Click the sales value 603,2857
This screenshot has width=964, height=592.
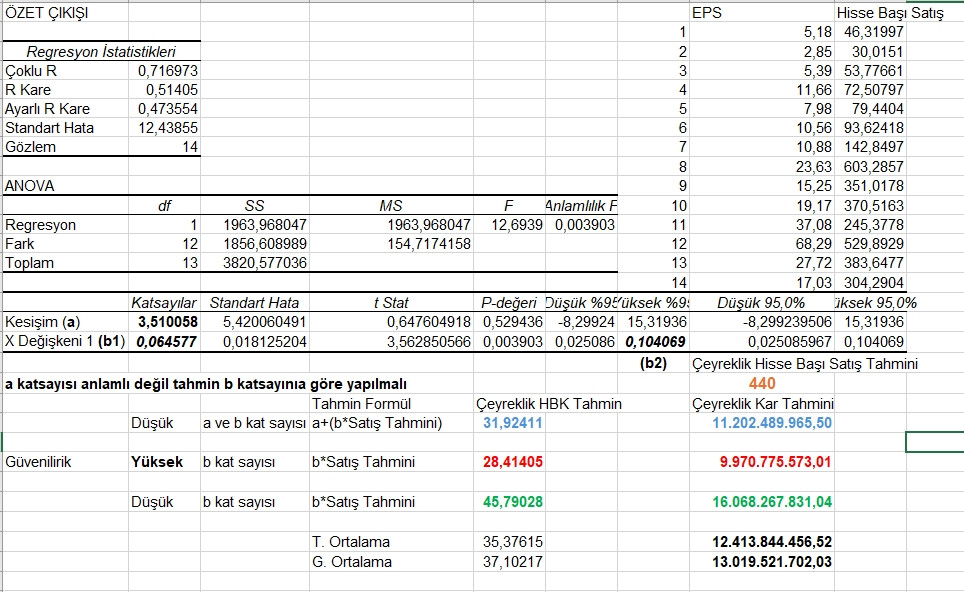(874, 167)
